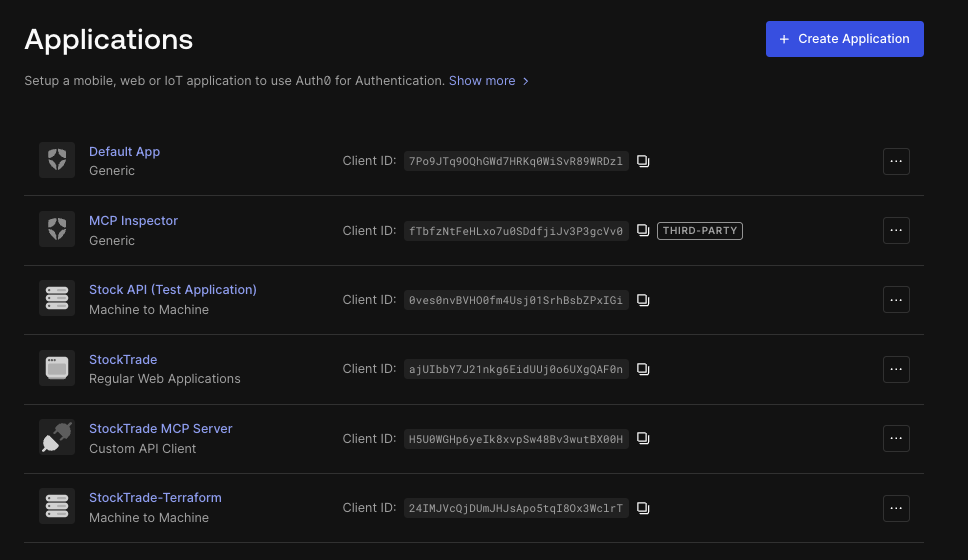
Task: Select client ID H5U0WGHp6yeIk8xvpSw48Bv3wutBX00H
Action: (516, 439)
